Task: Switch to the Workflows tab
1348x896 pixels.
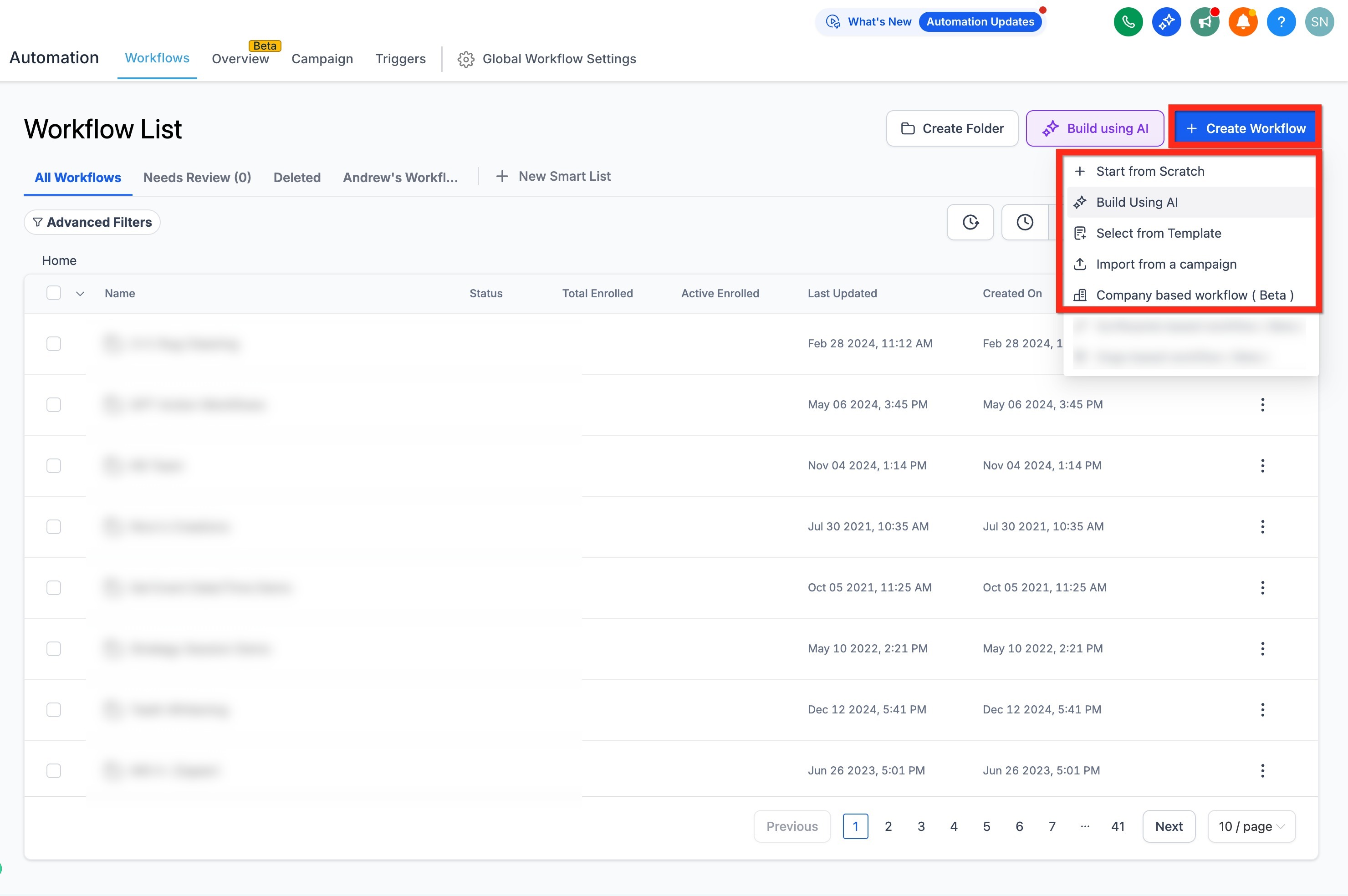Action: click(x=157, y=58)
